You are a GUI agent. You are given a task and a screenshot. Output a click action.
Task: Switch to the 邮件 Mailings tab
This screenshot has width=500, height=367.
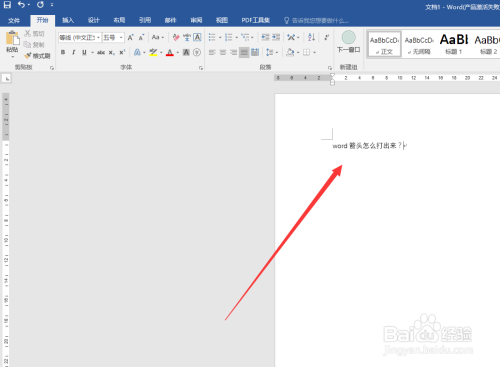170,20
